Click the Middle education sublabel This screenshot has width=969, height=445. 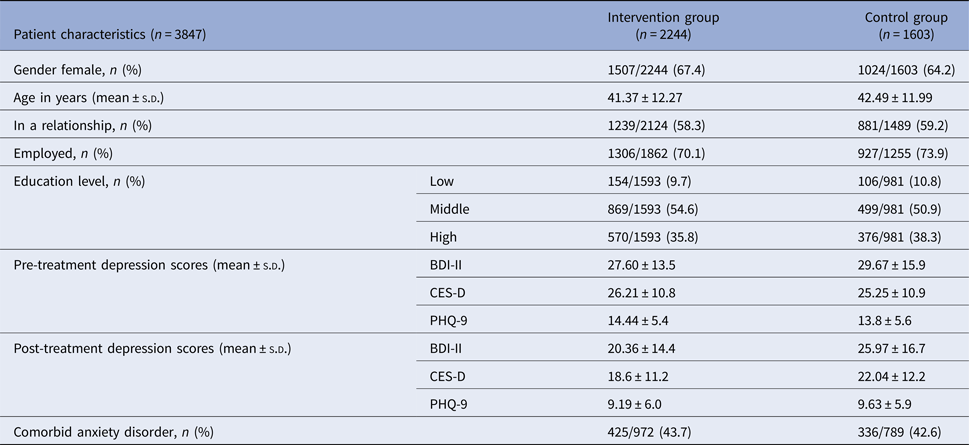click(x=450, y=209)
